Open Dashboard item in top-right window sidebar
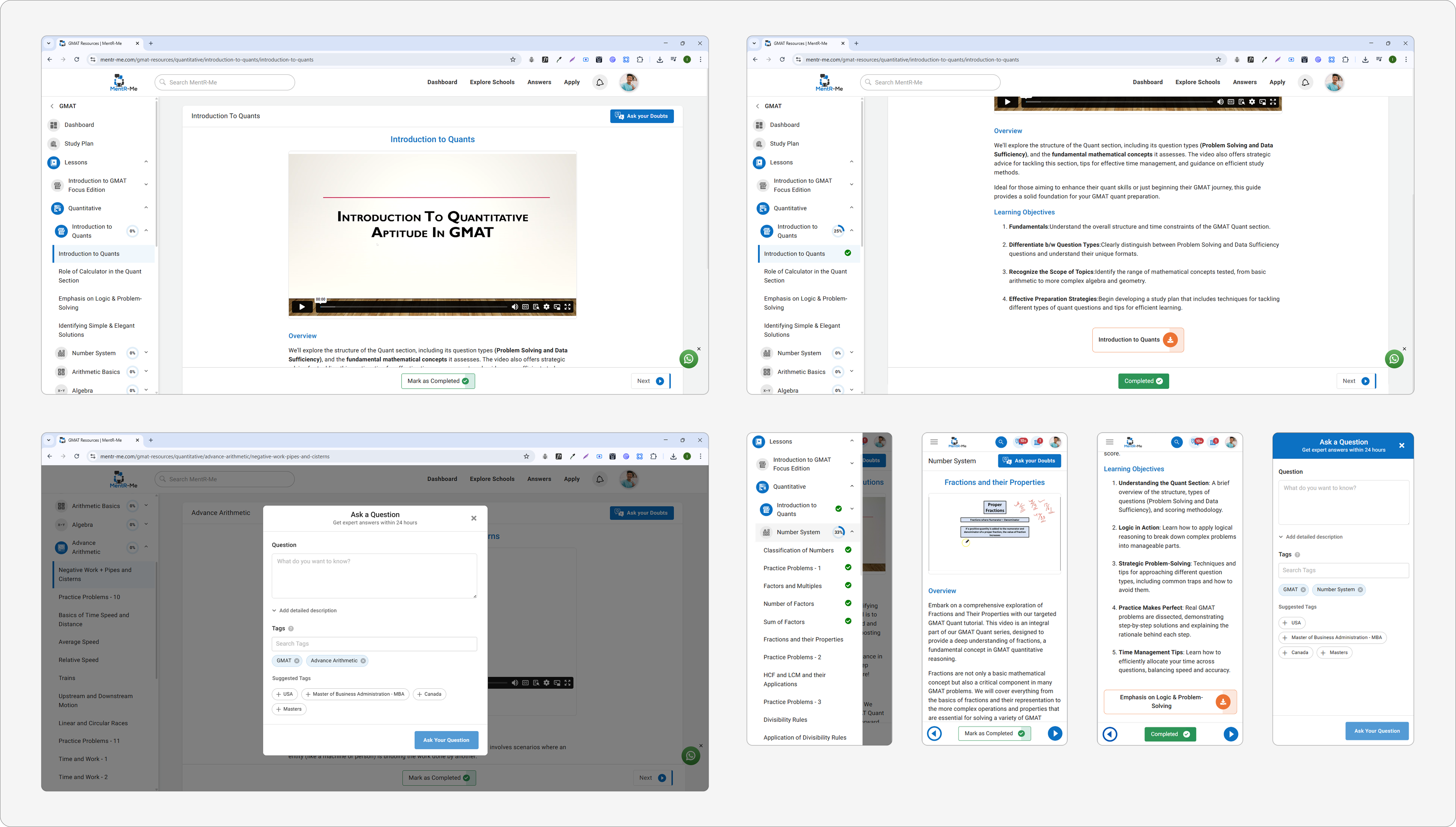This screenshot has width=1456, height=827. [x=785, y=125]
